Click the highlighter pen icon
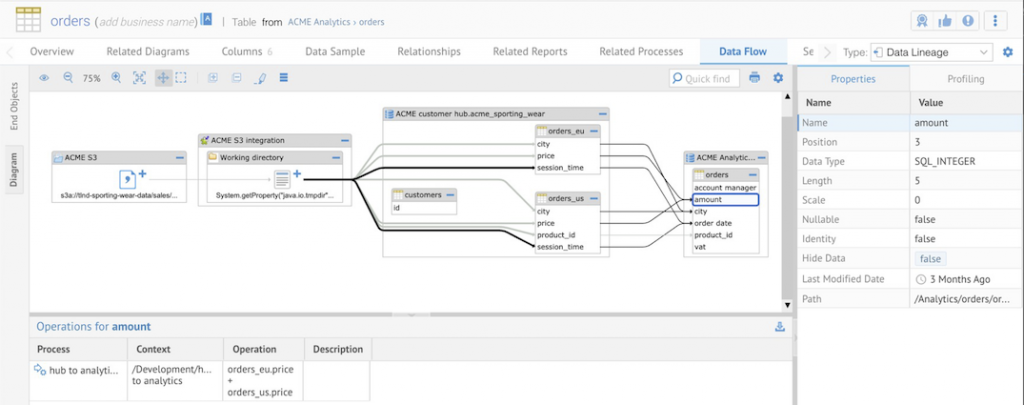Viewport: 1024px width, 405px height. coord(260,78)
